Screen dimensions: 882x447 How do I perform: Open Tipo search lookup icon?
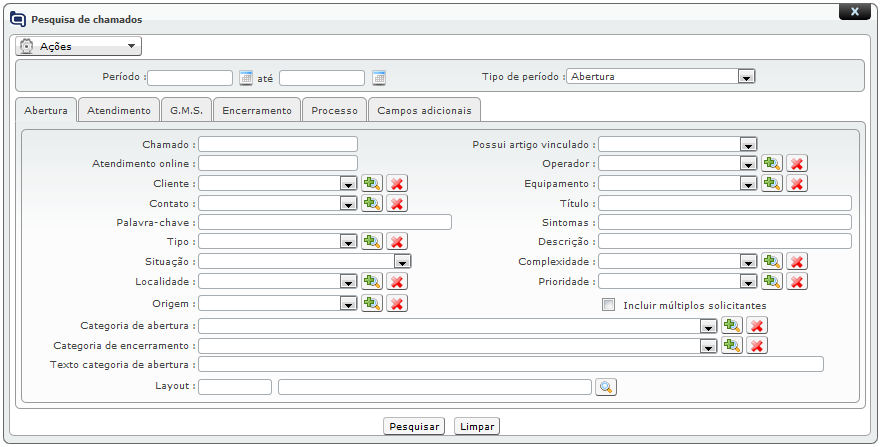point(372,241)
